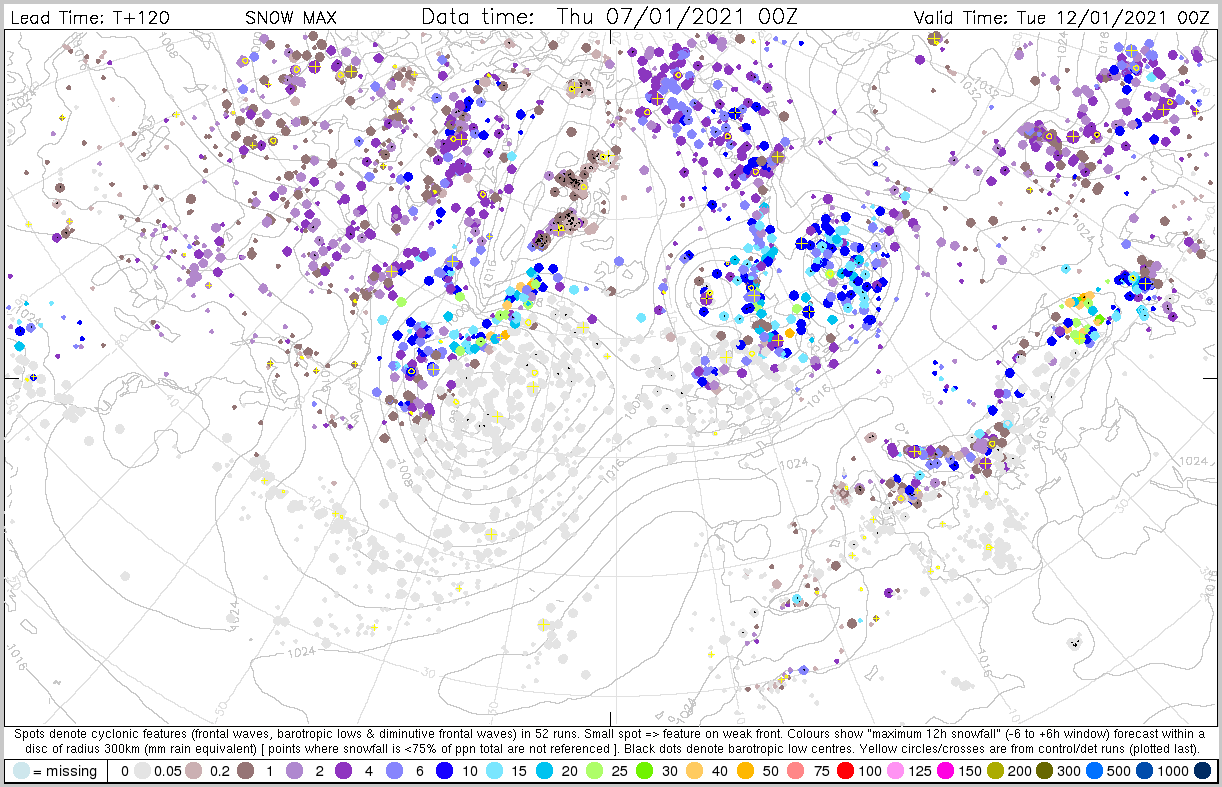Screen dimensions: 1222x787
Task: Click the "= missing" legend label
Action: (x=65, y=771)
